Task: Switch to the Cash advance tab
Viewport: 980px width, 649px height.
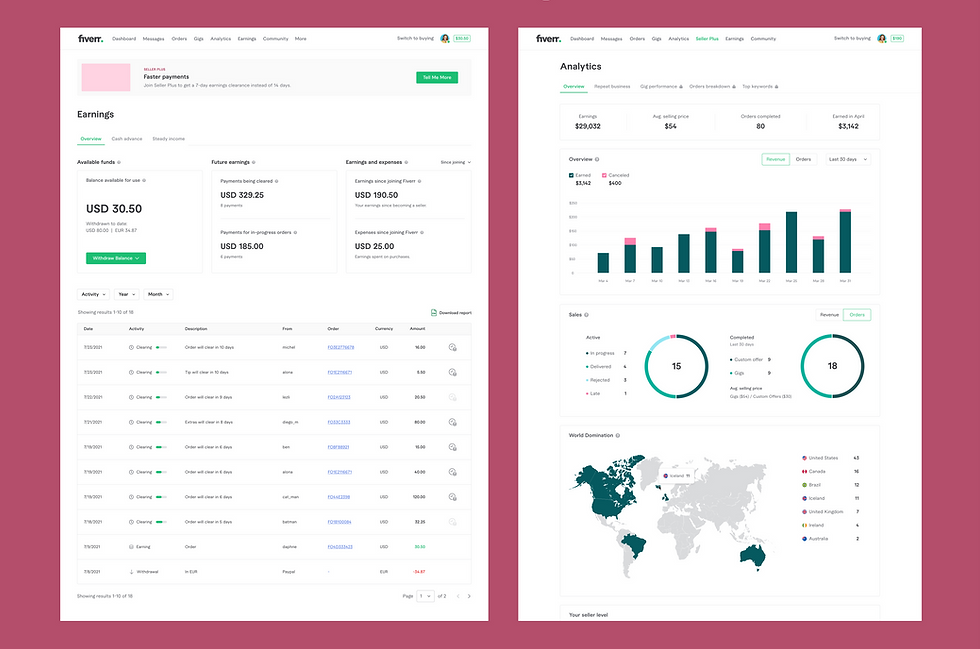Action: pyautogui.click(x=127, y=139)
